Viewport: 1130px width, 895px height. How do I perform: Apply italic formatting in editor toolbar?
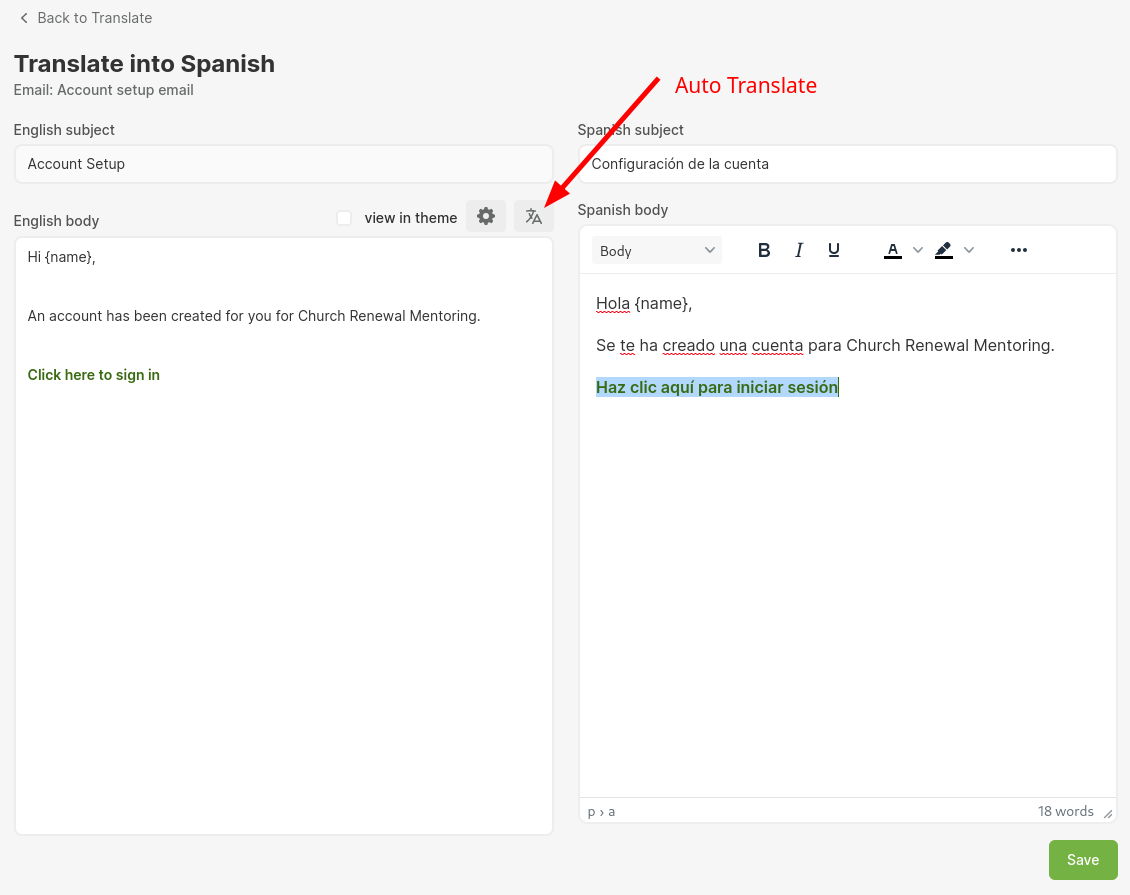point(799,250)
